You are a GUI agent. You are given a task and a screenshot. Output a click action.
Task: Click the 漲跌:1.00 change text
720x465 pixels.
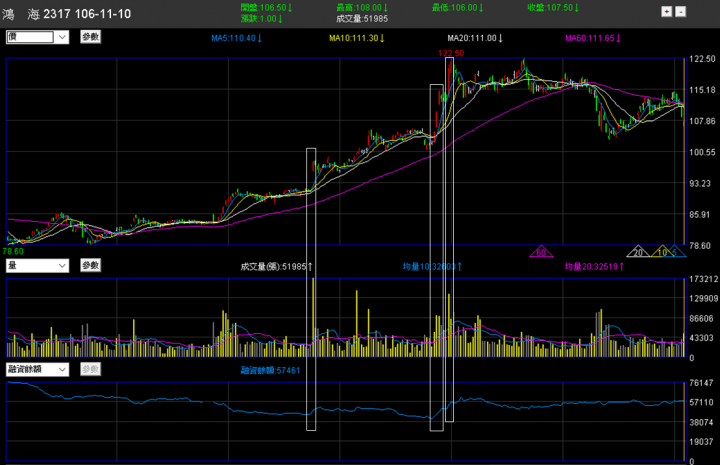click(261, 19)
